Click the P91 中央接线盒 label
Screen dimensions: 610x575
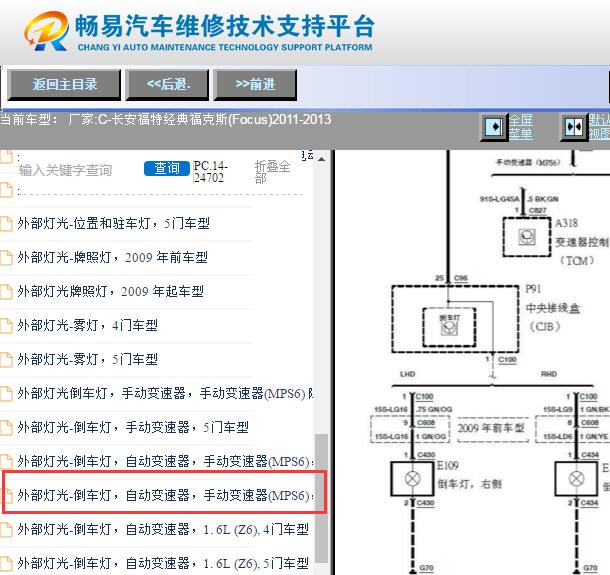(x=553, y=308)
